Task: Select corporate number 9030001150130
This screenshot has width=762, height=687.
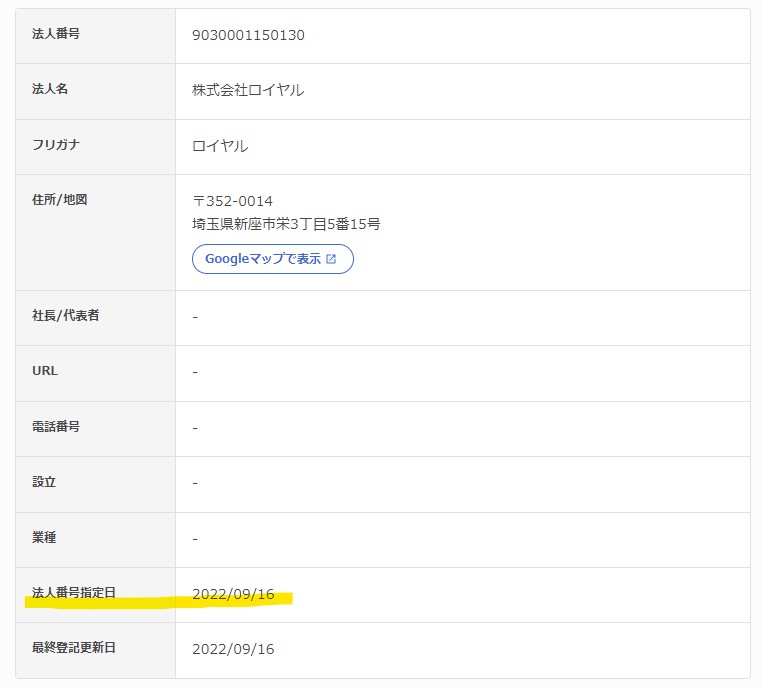Action: (248, 35)
